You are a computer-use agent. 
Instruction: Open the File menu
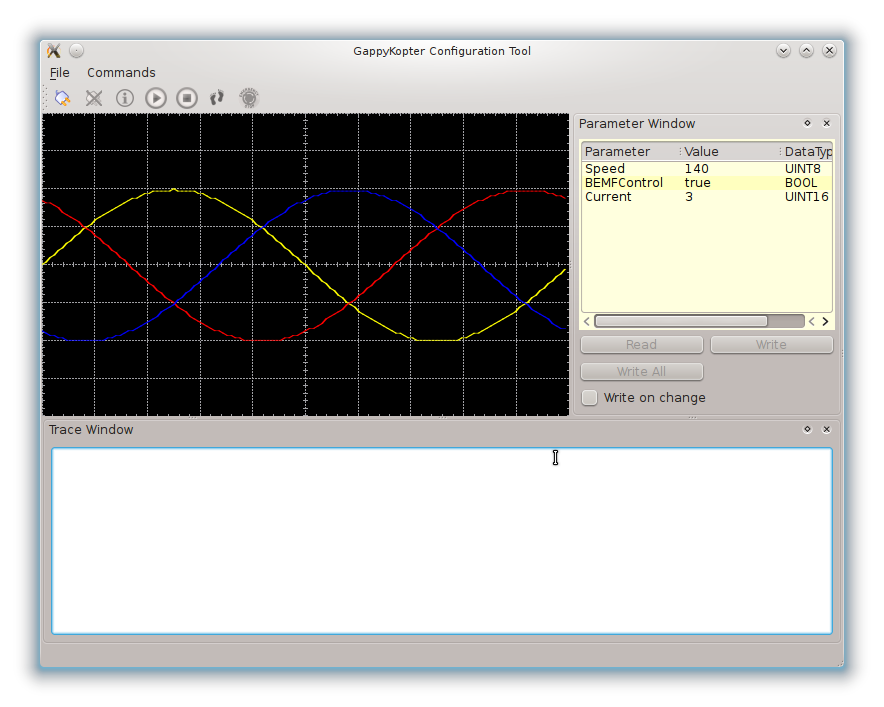(59, 73)
